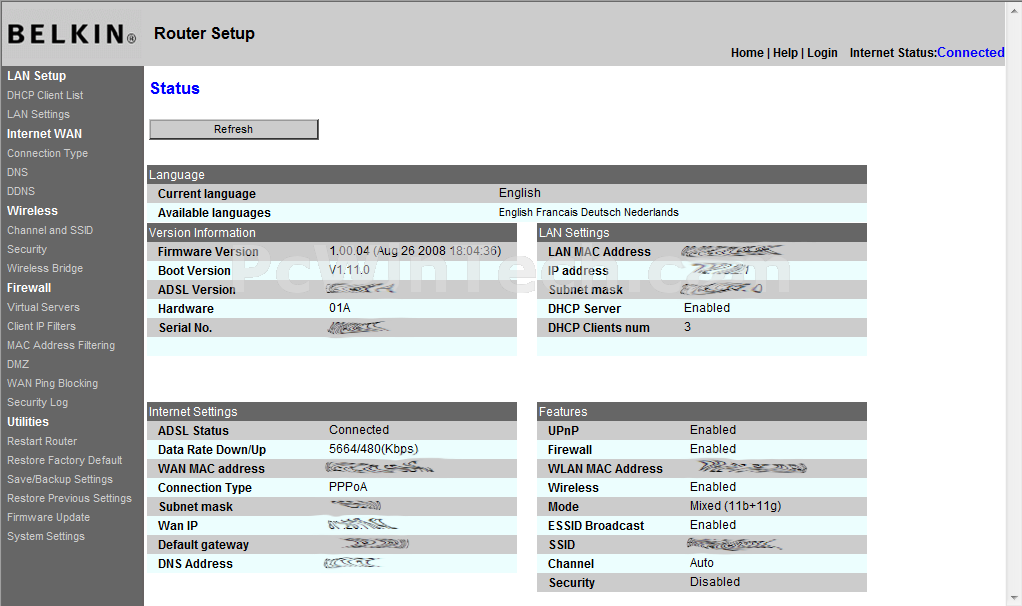
Task: Click the Status page heading
Action: [175, 89]
